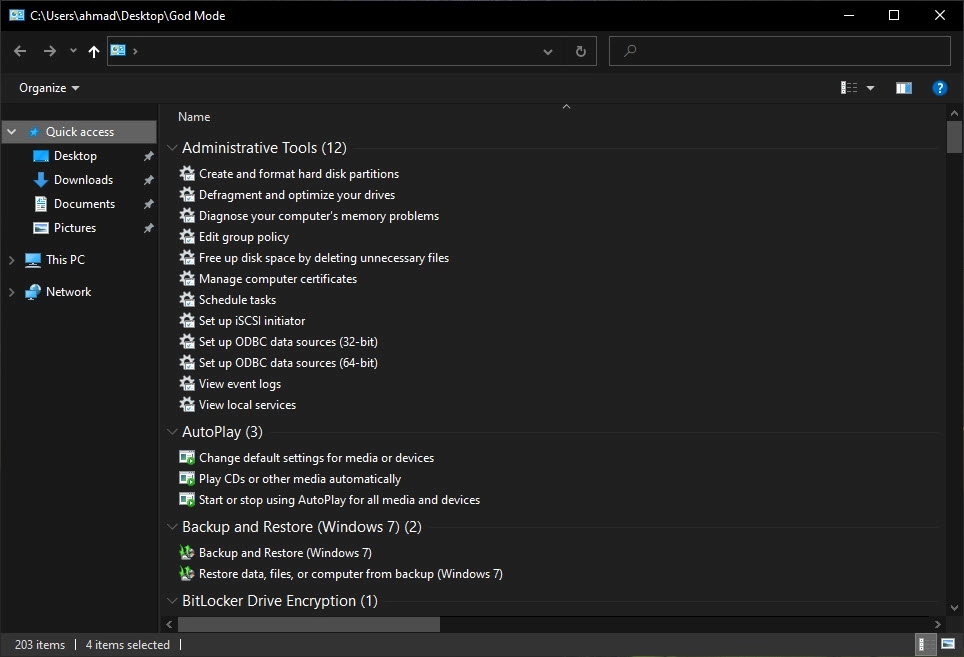Click the Free up disk space icon
Viewport: 964px width, 657px height.
tap(187, 258)
